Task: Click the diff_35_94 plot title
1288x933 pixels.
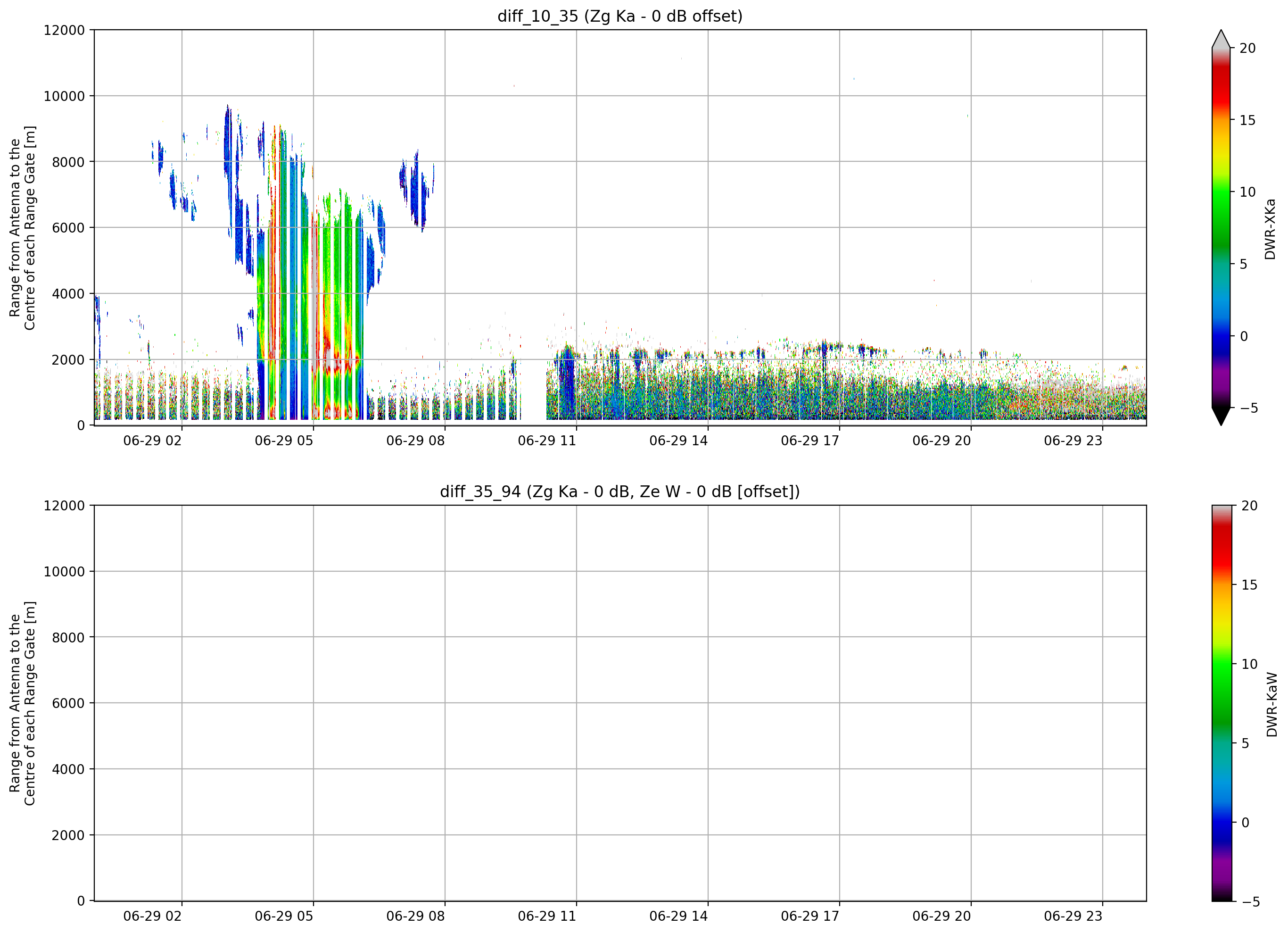Action: [619, 491]
